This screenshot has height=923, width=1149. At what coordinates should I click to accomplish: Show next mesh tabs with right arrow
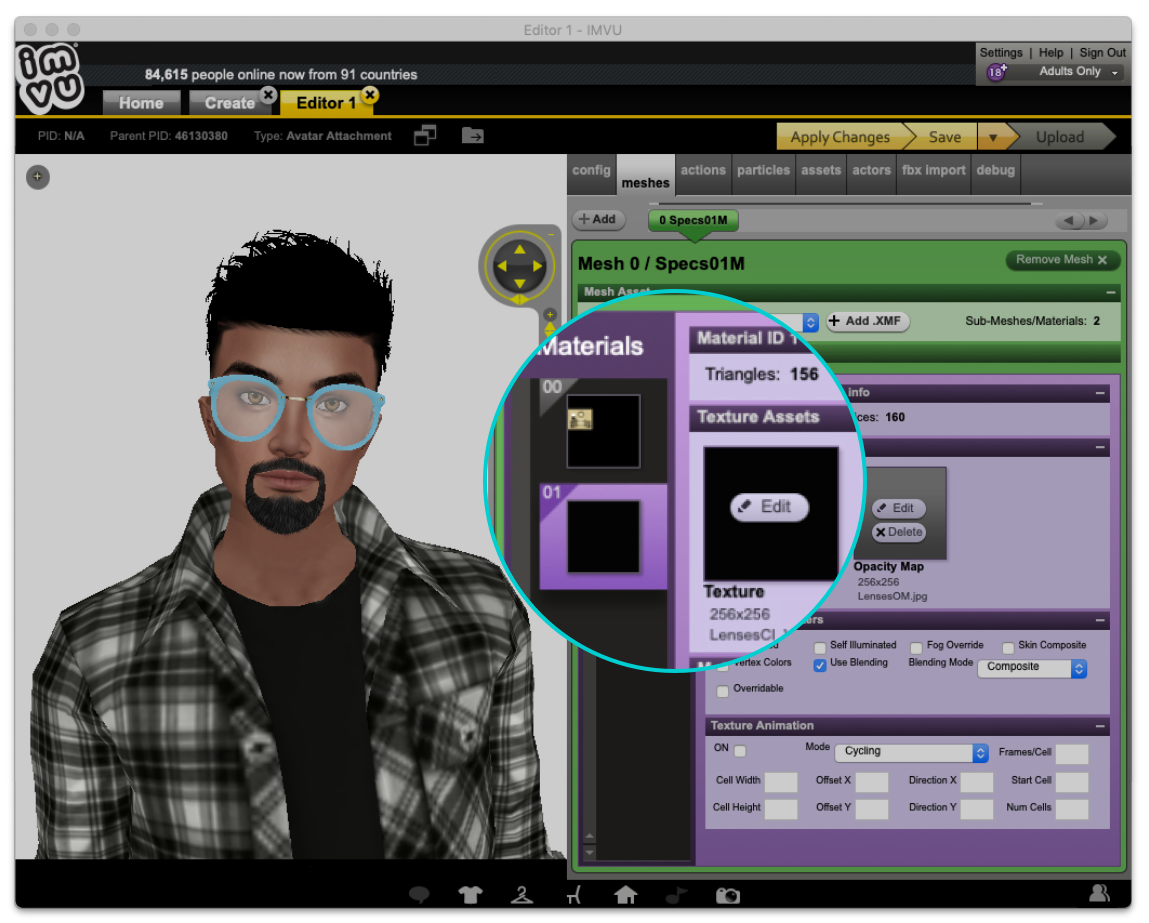pyautogui.click(x=1094, y=220)
